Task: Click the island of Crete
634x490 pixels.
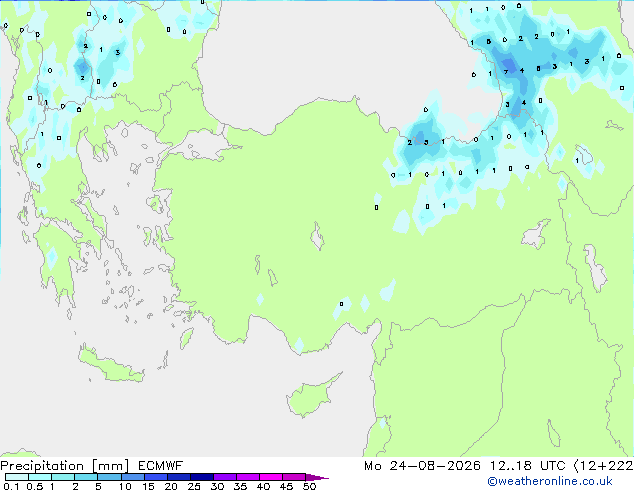Action: 111,365
